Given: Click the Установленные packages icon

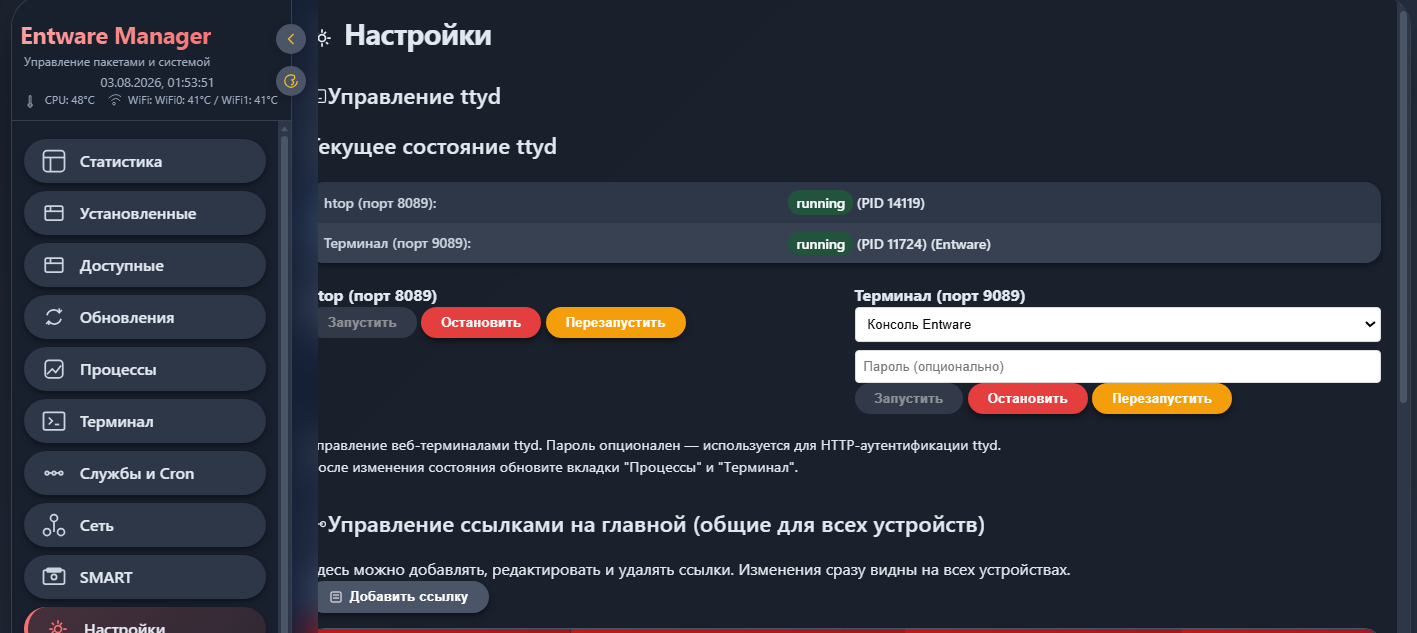Looking at the screenshot, I should 54,213.
